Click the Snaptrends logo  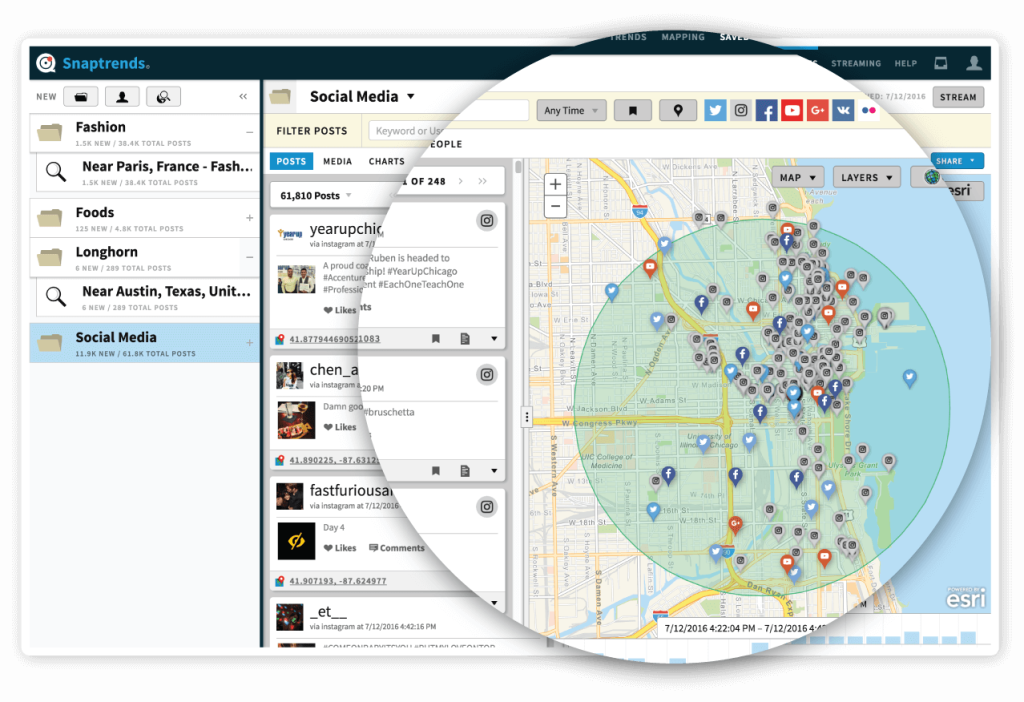point(93,63)
